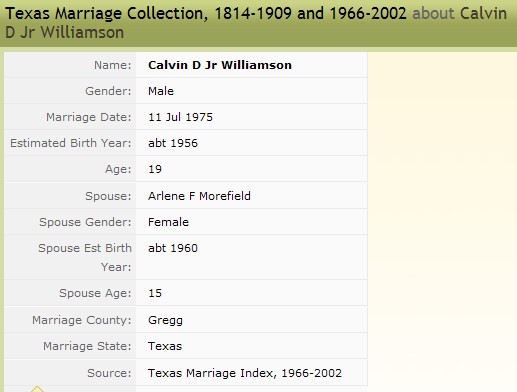This screenshot has width=517, height=392.
Task: Click the Marriage State value Texas
Action: coord(165,346)
